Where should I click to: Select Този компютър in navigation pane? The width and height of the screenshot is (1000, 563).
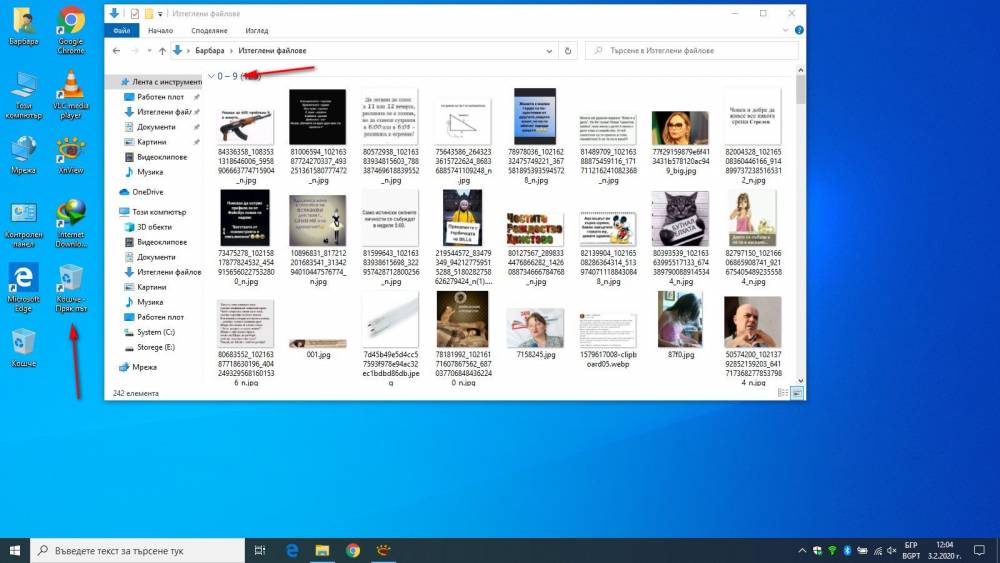[x=159, y=212]
